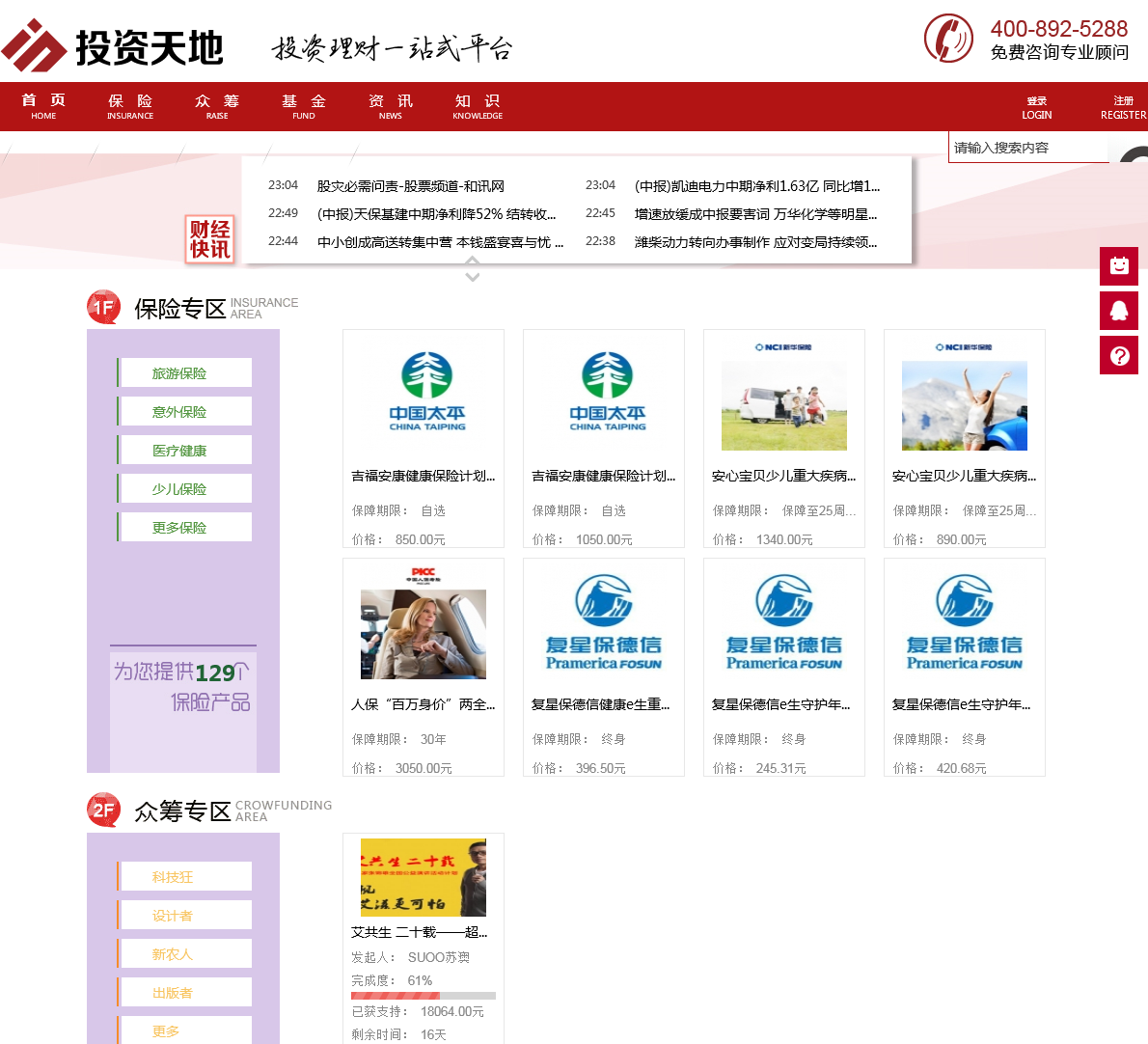Screen dimensions: 1148x1044
Task: Select 设计者 crowdfunding category
Action: [184, 915]
